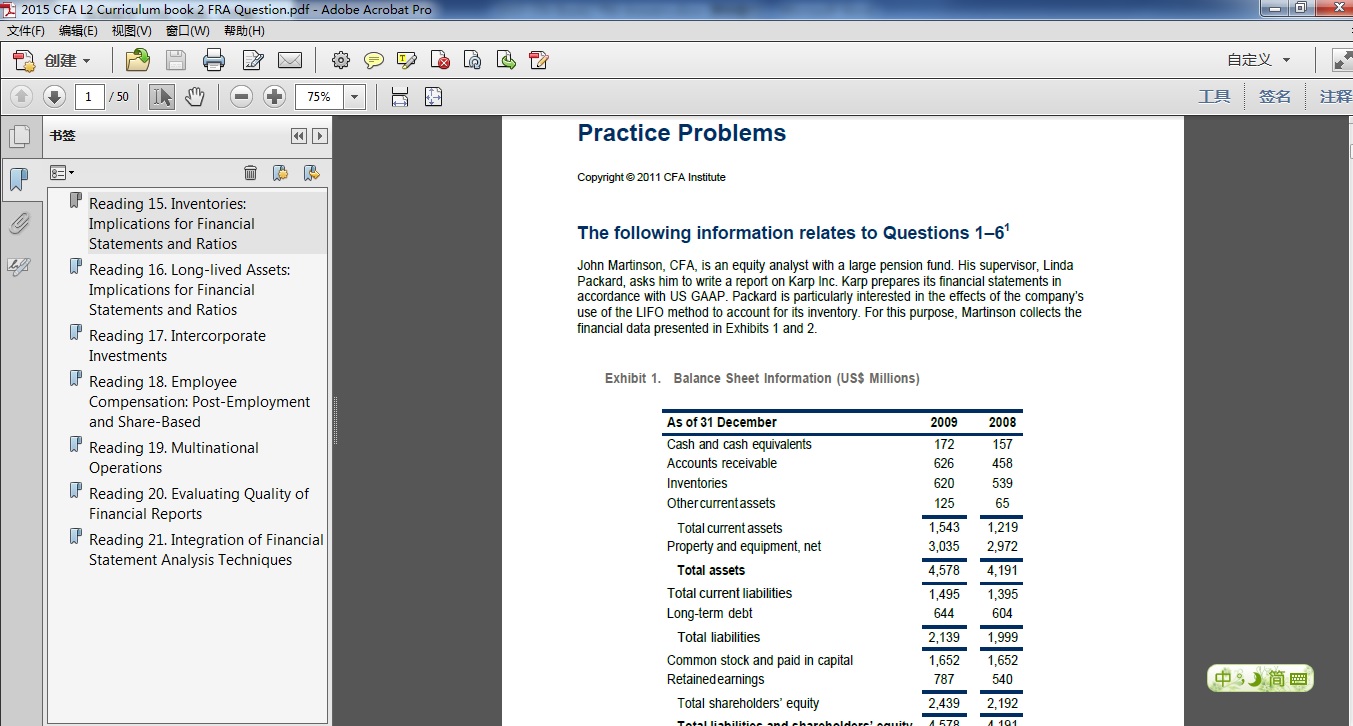Click 'Retained earnings' row label in table
This screenshot has width=1353, height=726.
[715, 679]
